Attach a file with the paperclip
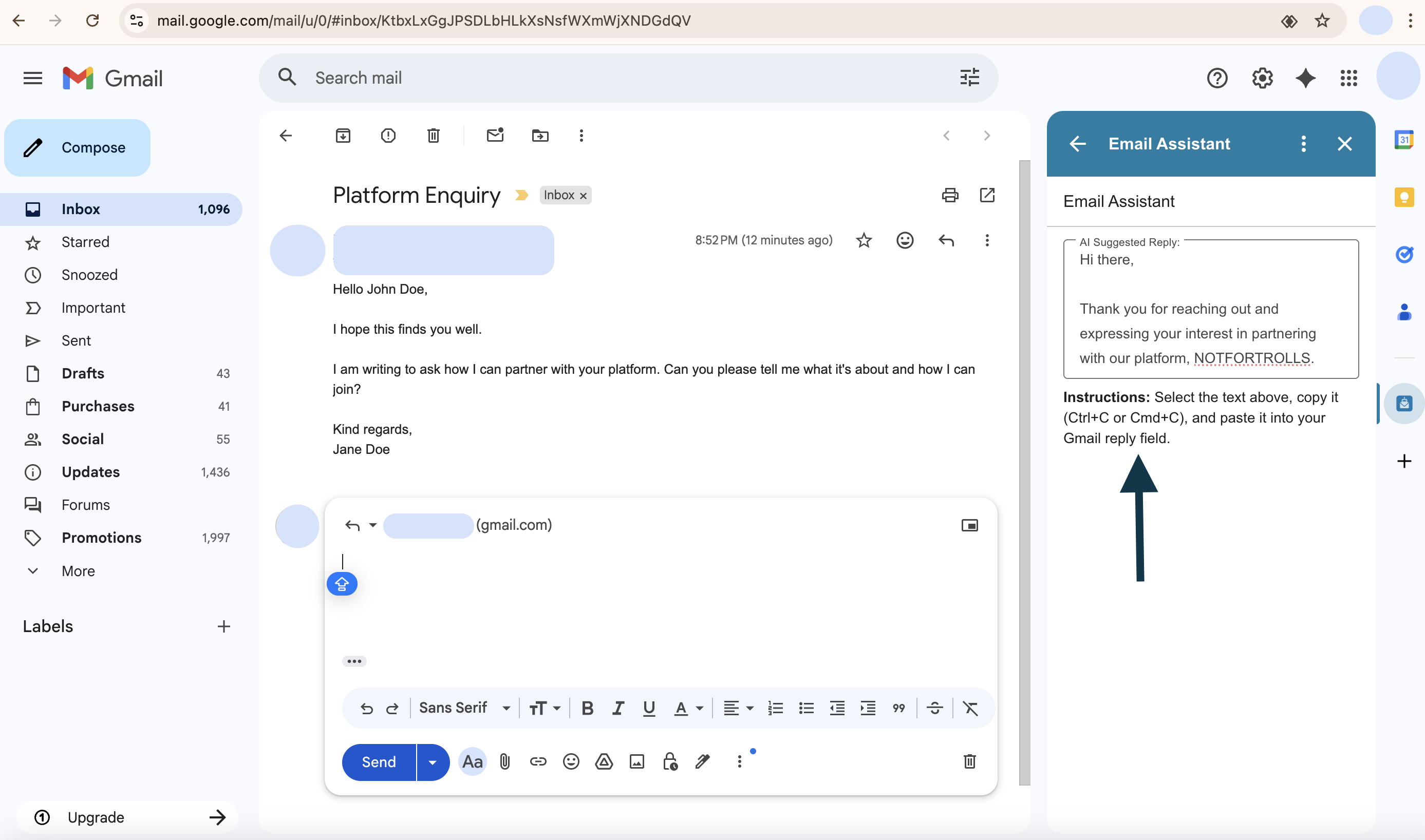The width and height of the screenshot is (1425, 840). pos(504,761)
